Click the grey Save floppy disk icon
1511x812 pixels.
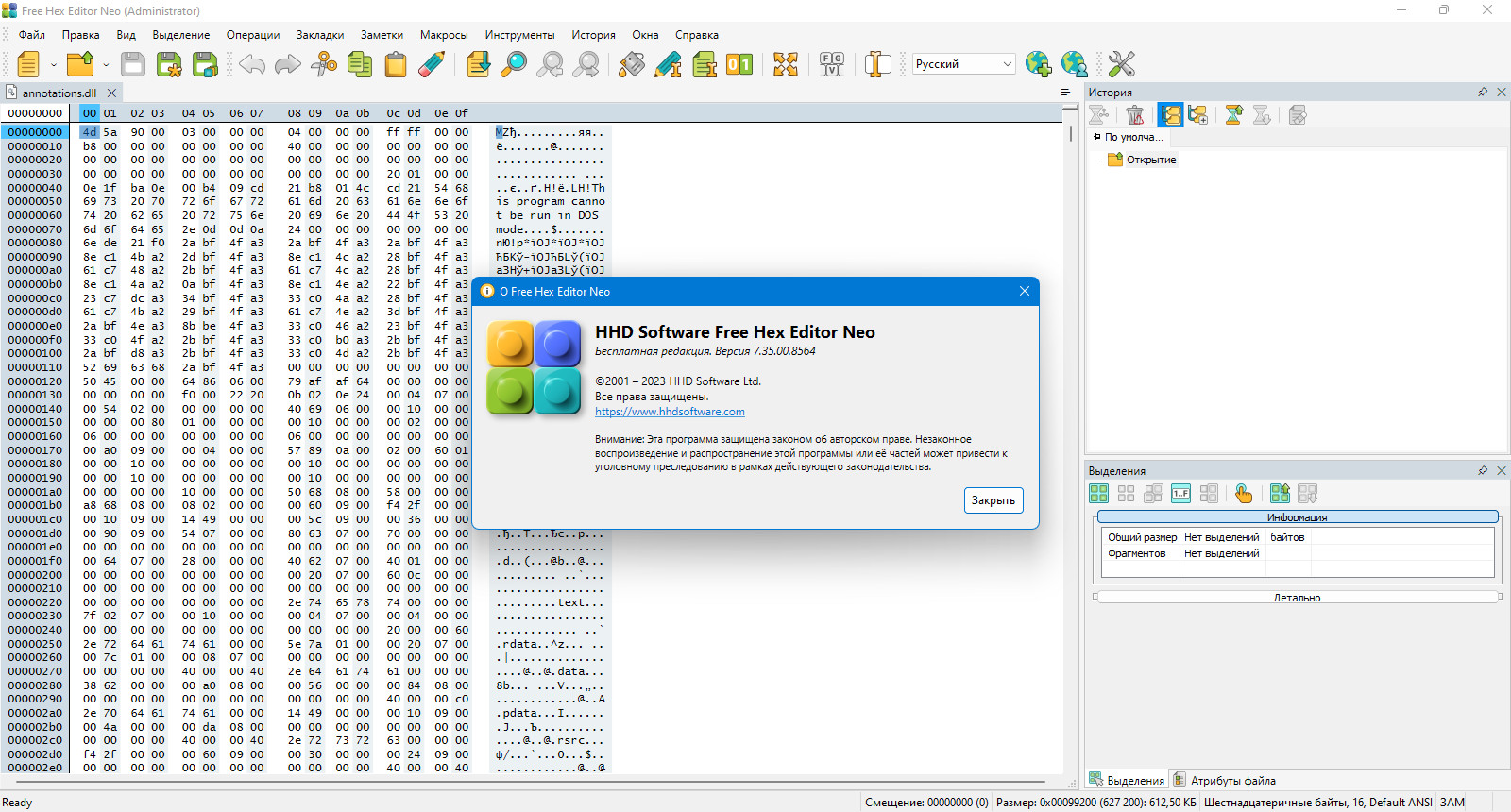(x=133, y=64)
